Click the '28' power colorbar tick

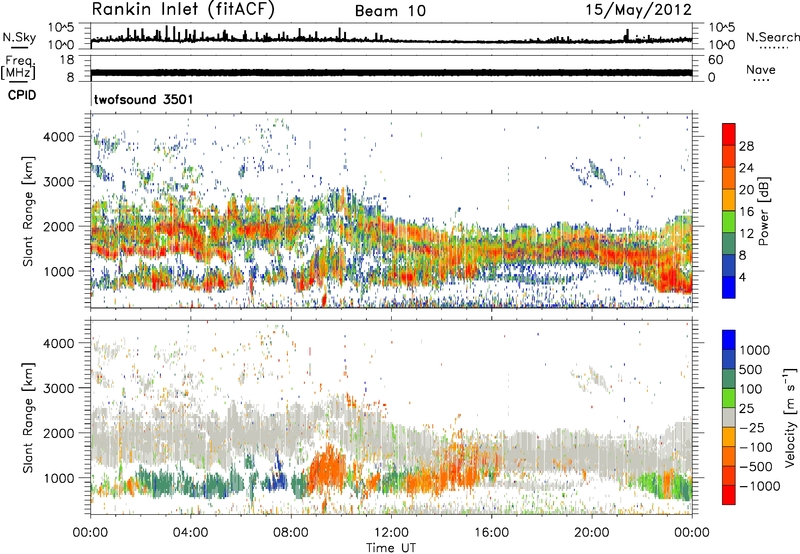tap(746, 146)
